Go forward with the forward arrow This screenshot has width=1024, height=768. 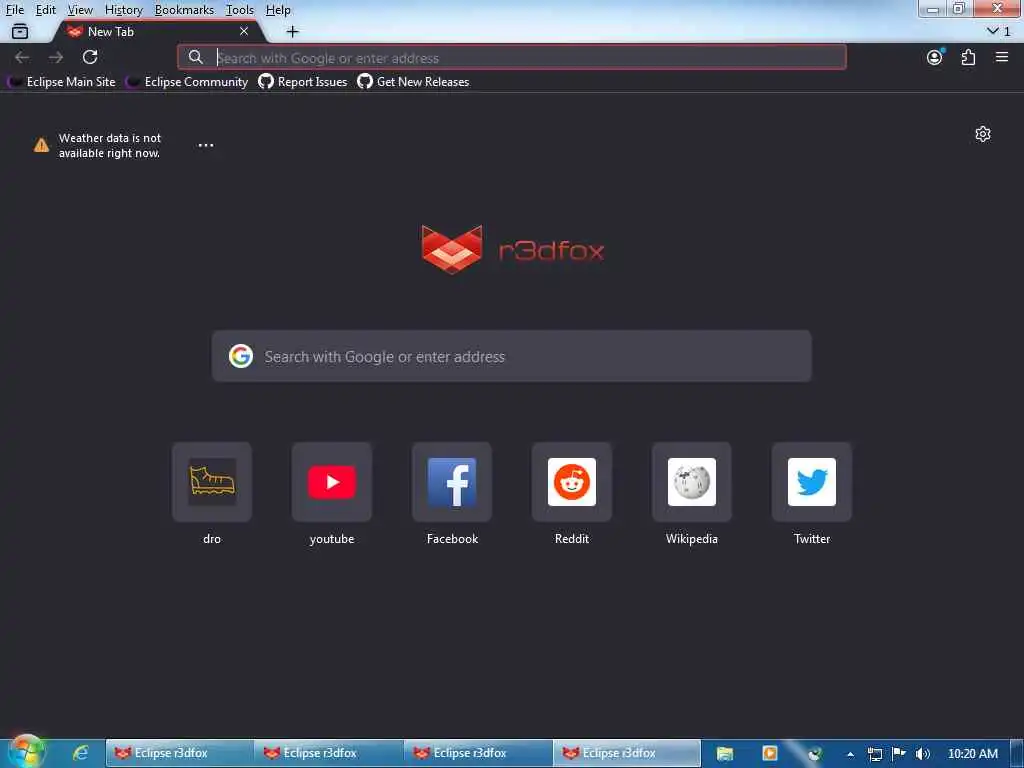(x=56, y=57)
